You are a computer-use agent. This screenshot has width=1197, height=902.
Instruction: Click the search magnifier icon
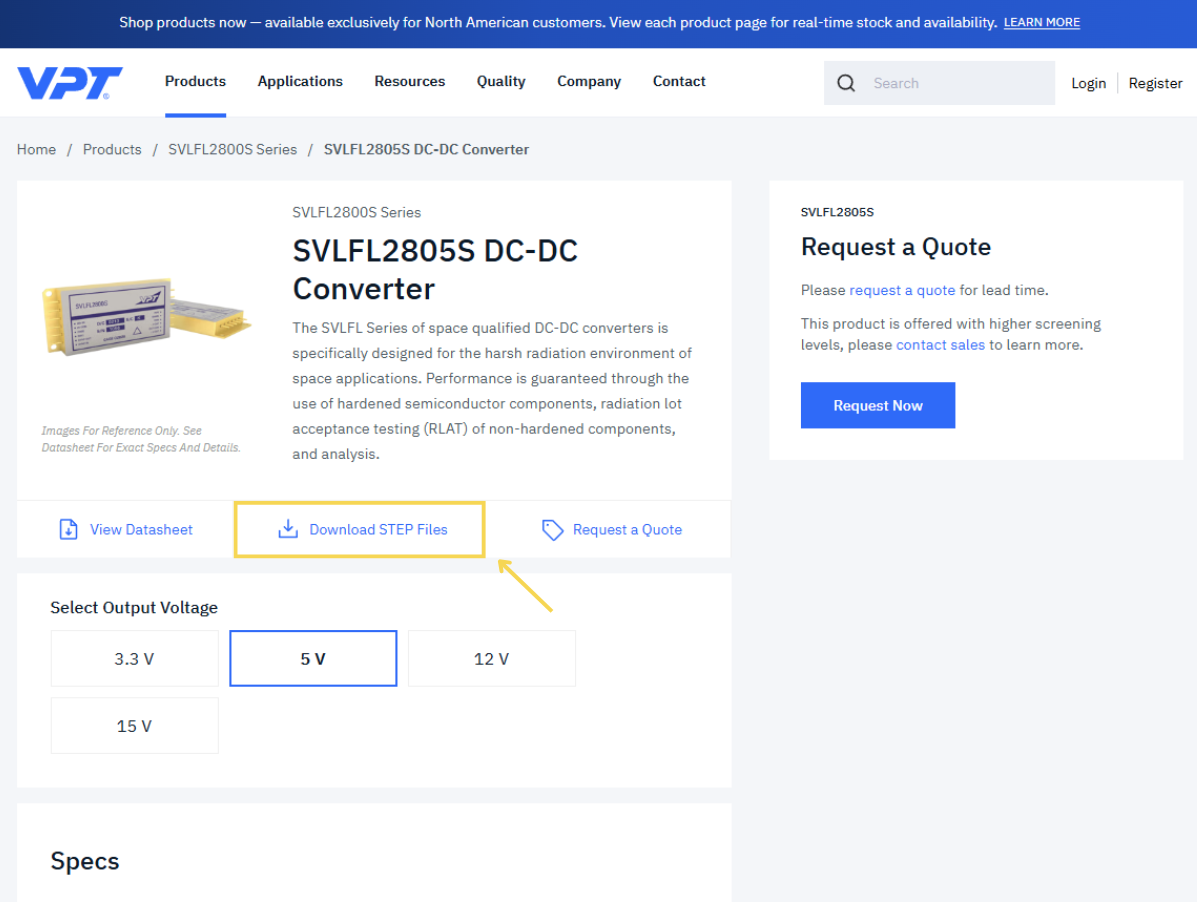(x=846, y=83)
